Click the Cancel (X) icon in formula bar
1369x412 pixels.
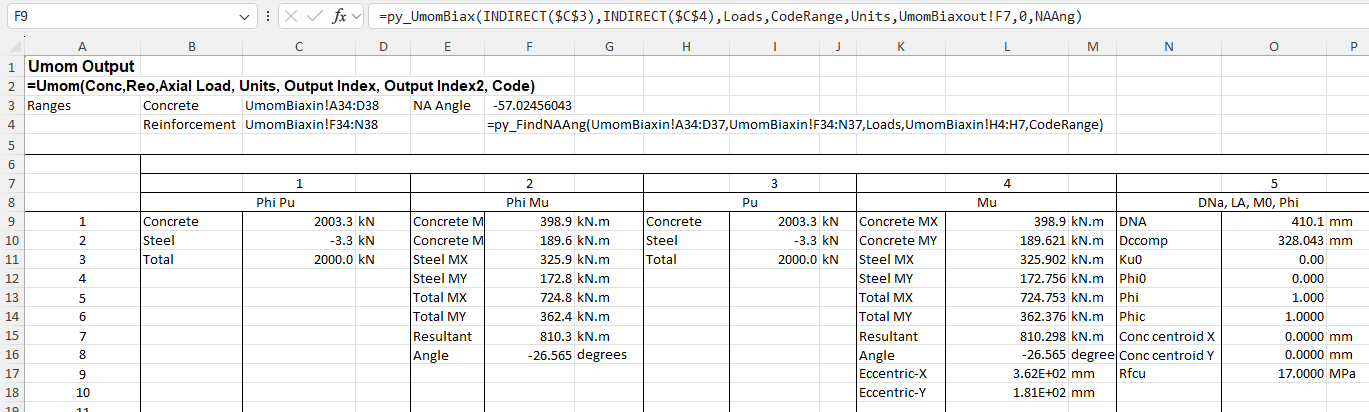tap(291, 16)
